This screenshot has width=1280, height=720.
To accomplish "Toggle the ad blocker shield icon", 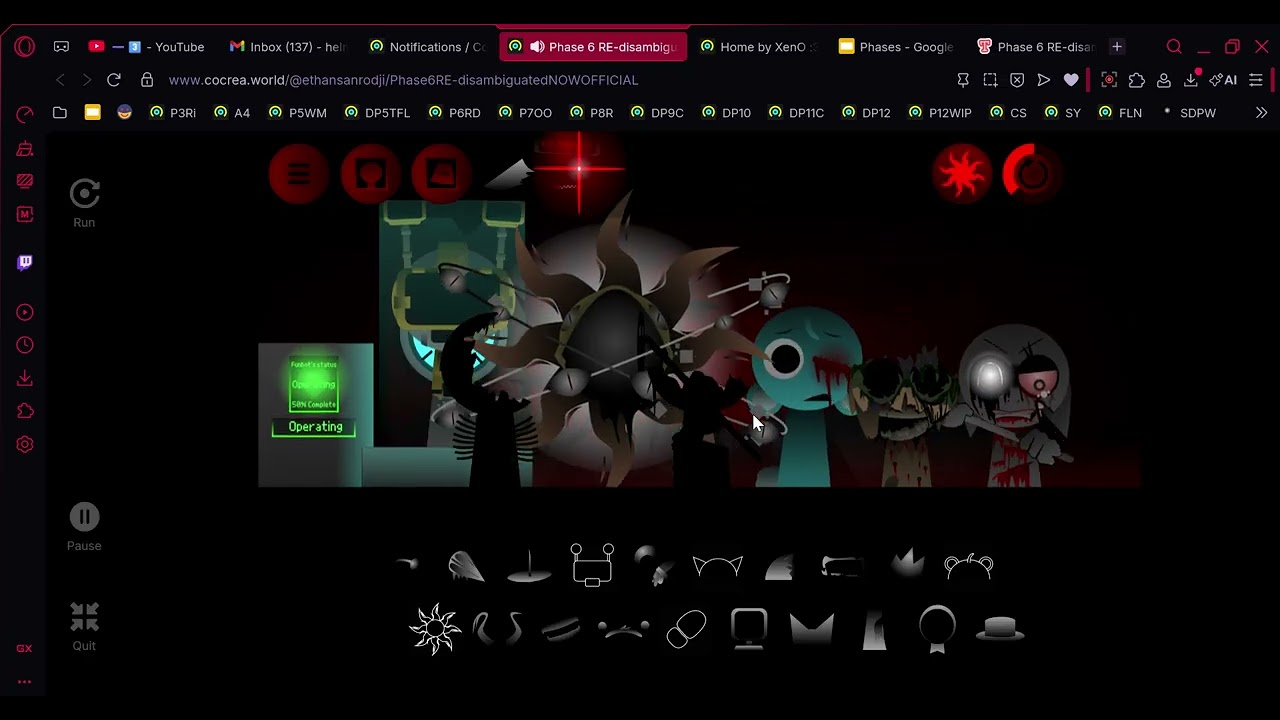I will [x=1017, y=80].
